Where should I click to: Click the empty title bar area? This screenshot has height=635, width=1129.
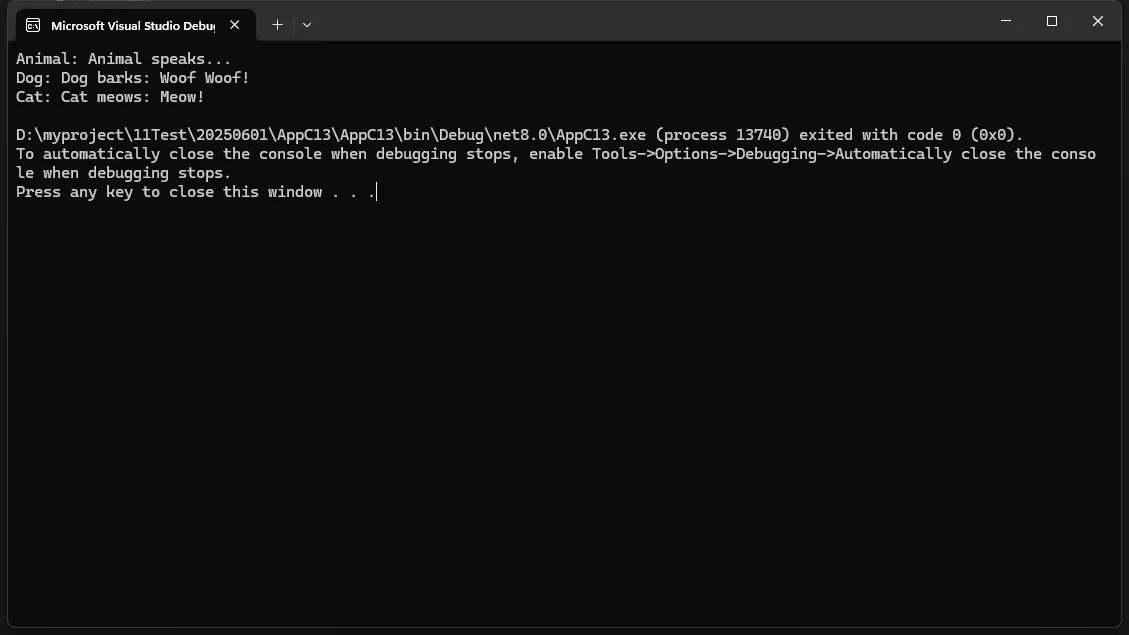pyautogui.click(x=650, y=21)
